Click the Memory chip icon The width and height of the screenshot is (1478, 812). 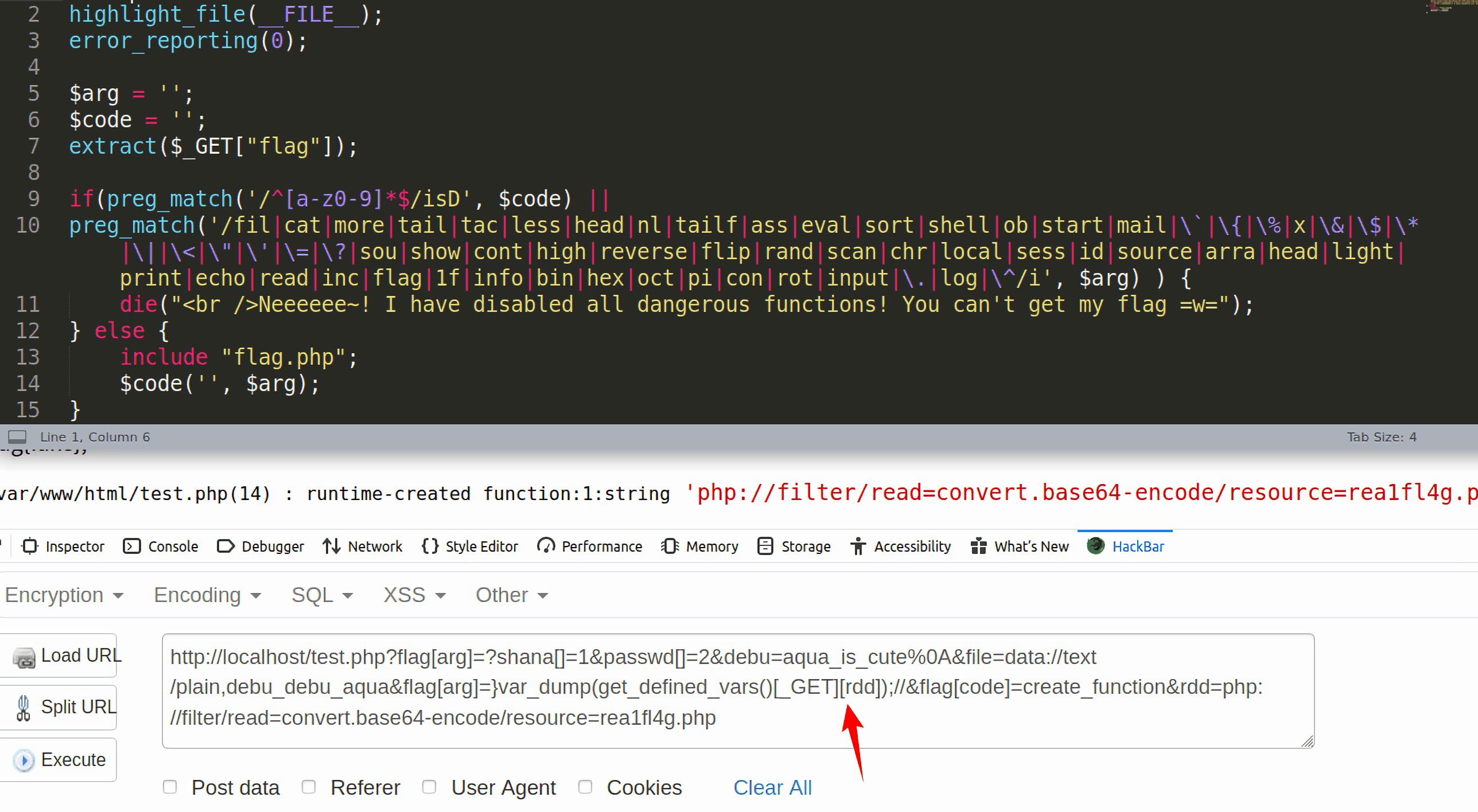coord(670,546)
